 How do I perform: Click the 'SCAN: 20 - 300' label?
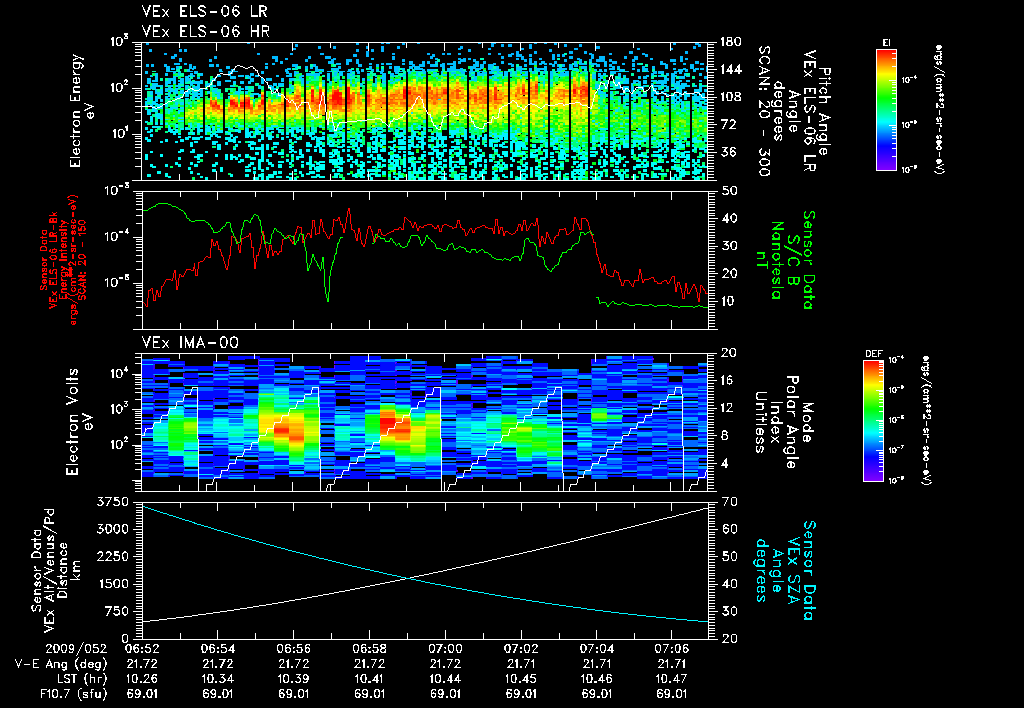pos(763,111)
